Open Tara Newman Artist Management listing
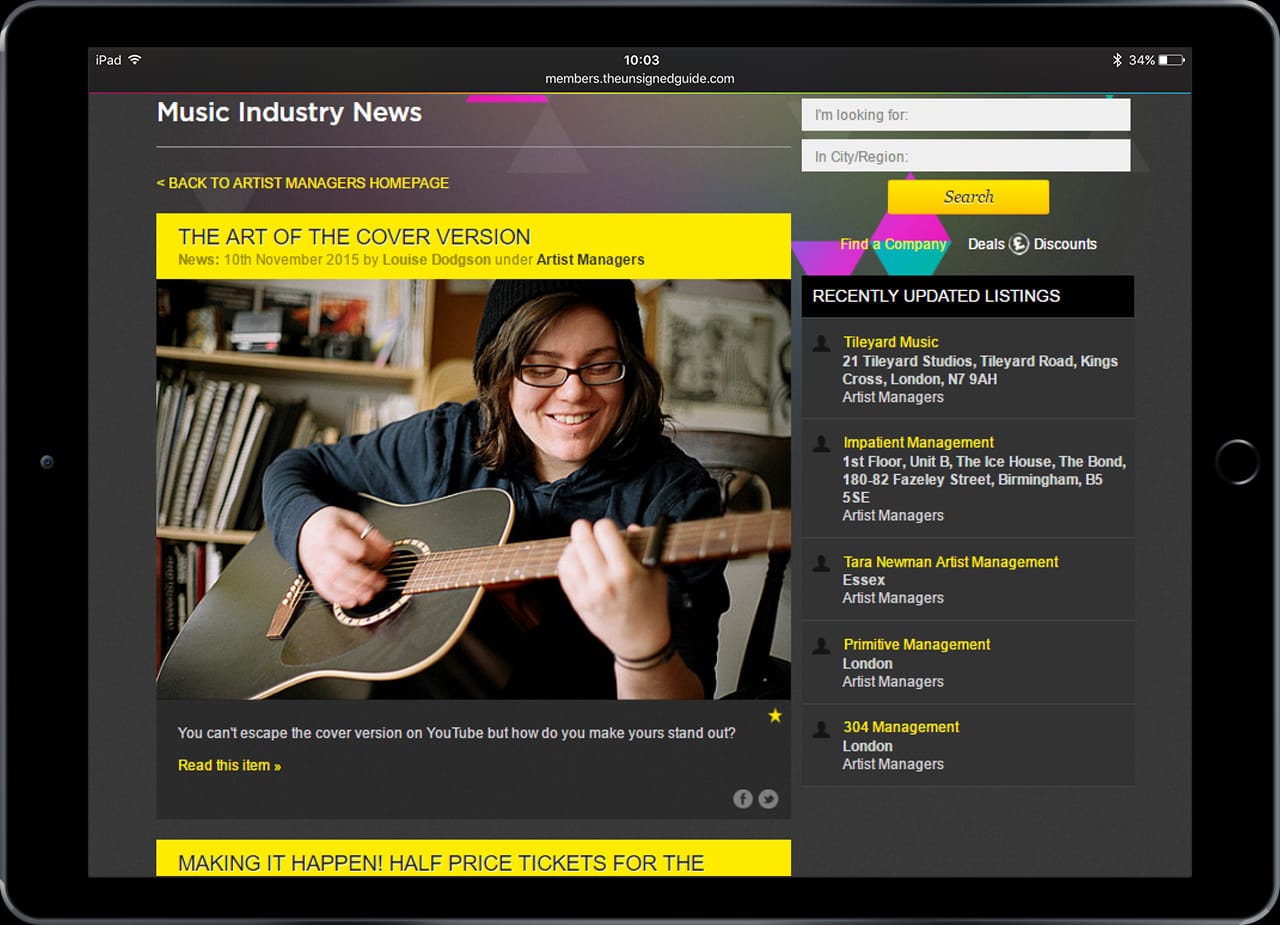The width and height of the screenshot is (1280, 925). click(x=950, y=562)
